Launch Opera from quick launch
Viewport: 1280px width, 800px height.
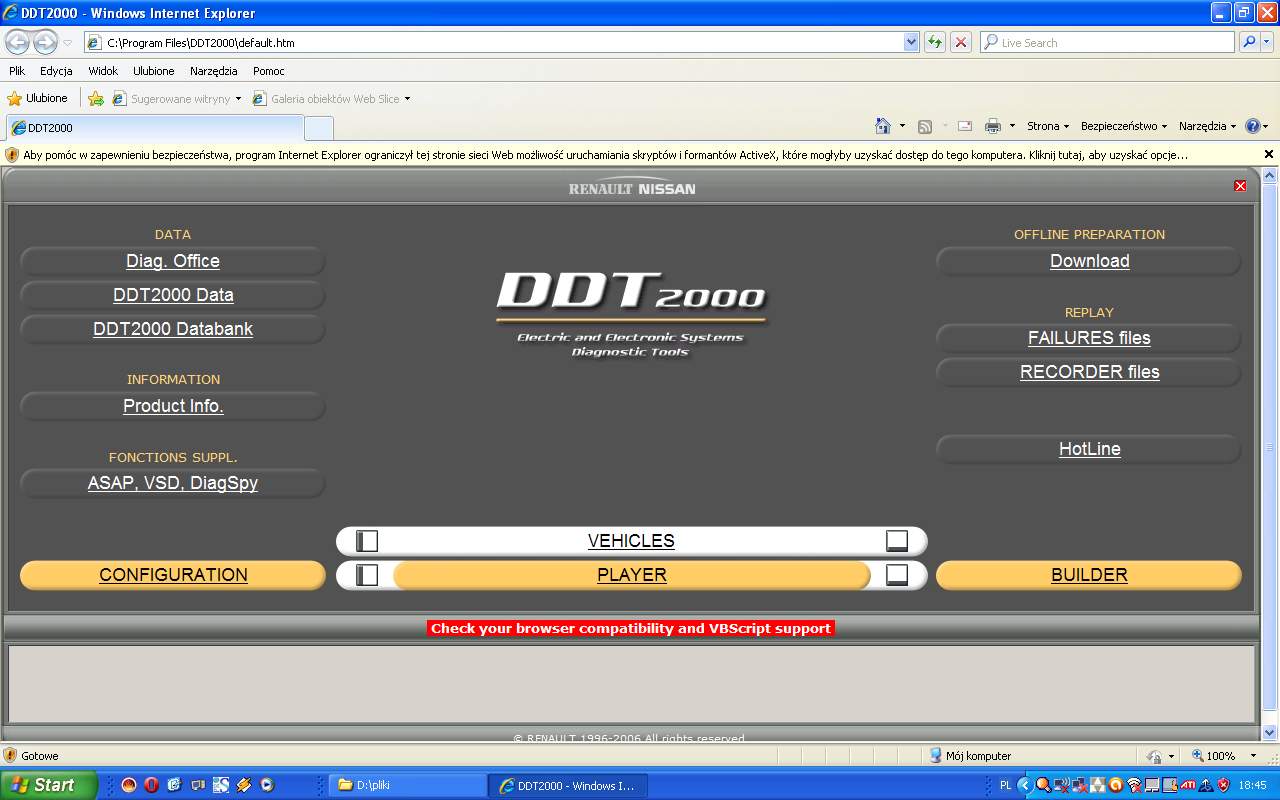click(150, 785)
